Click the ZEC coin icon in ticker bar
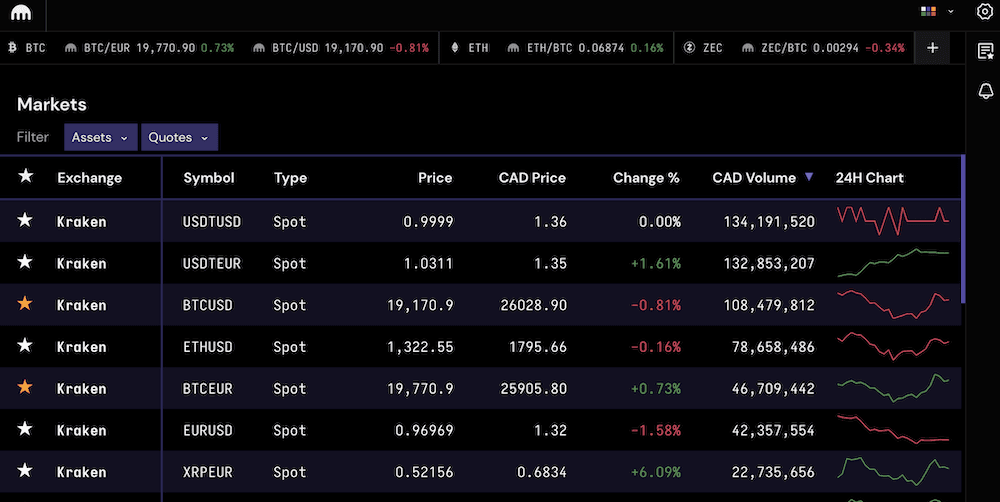 tap(690, 48)
